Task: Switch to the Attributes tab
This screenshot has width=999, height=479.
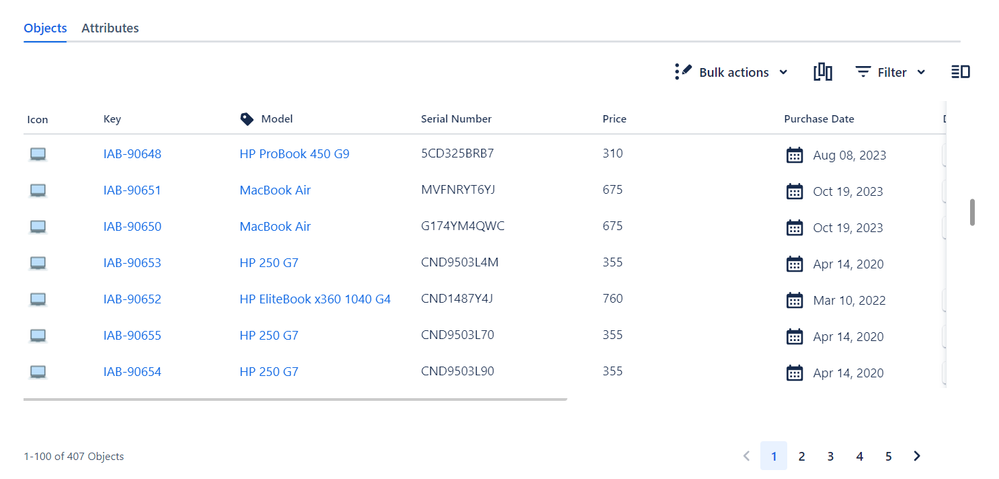Action: pyautogui.click(x=110, y=28)
